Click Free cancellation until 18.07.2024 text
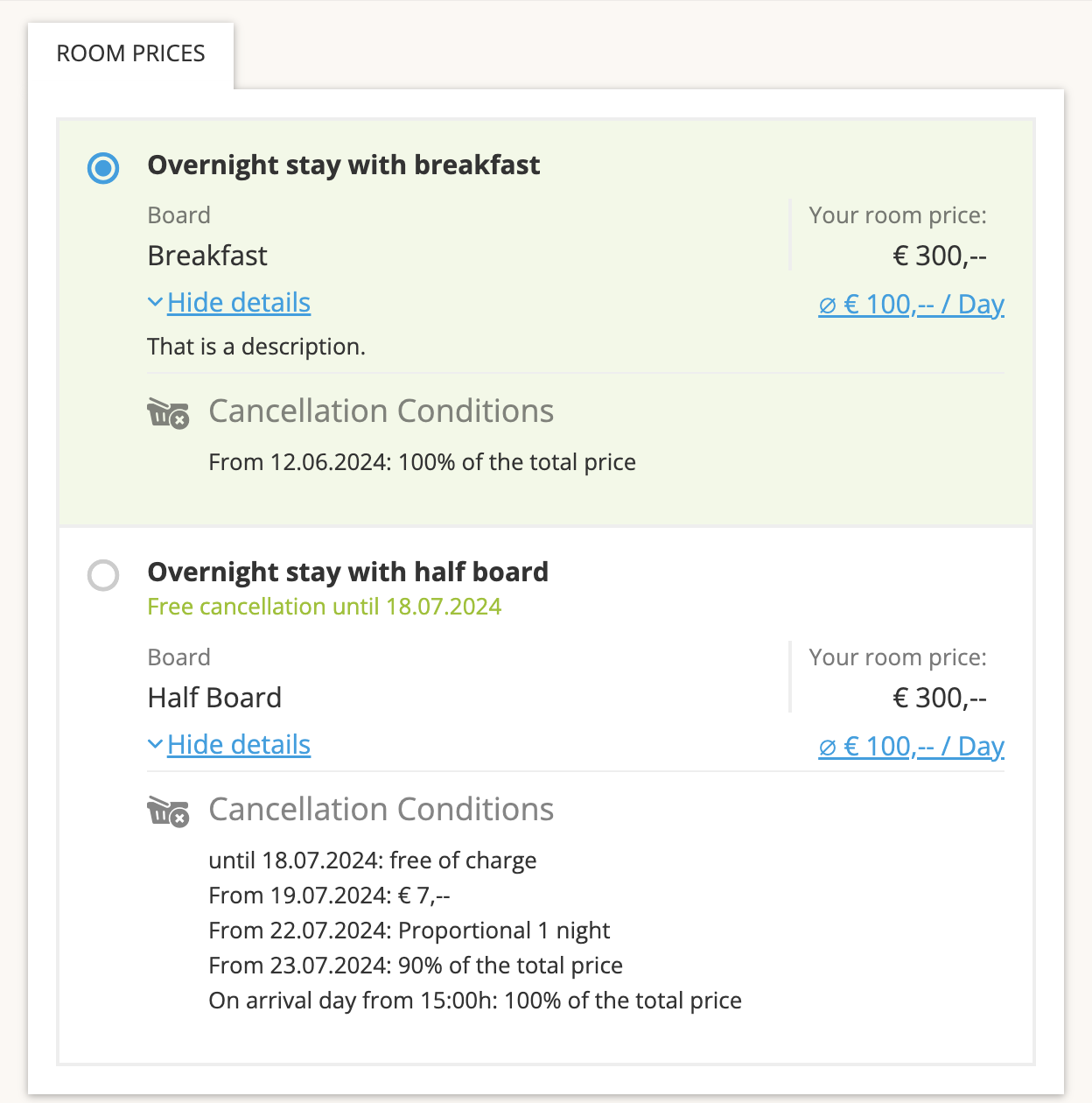Screen dimensions: 1092x1103 click(x=325, y=607)
